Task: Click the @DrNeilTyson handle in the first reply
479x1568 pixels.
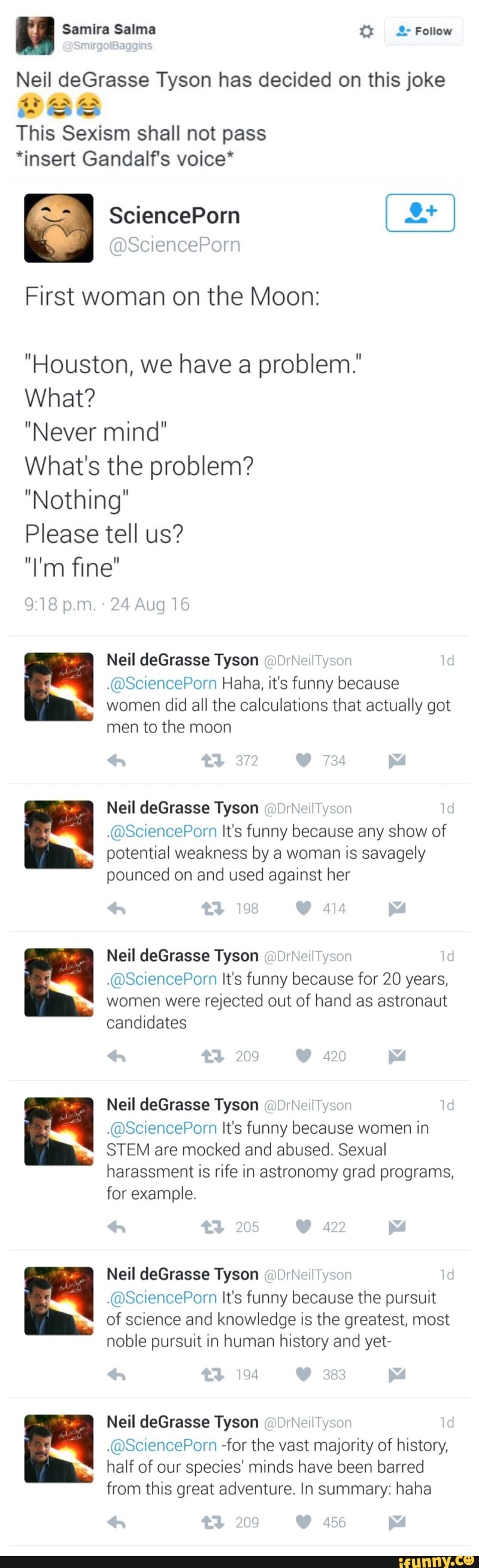Action: tap(308, 661)
